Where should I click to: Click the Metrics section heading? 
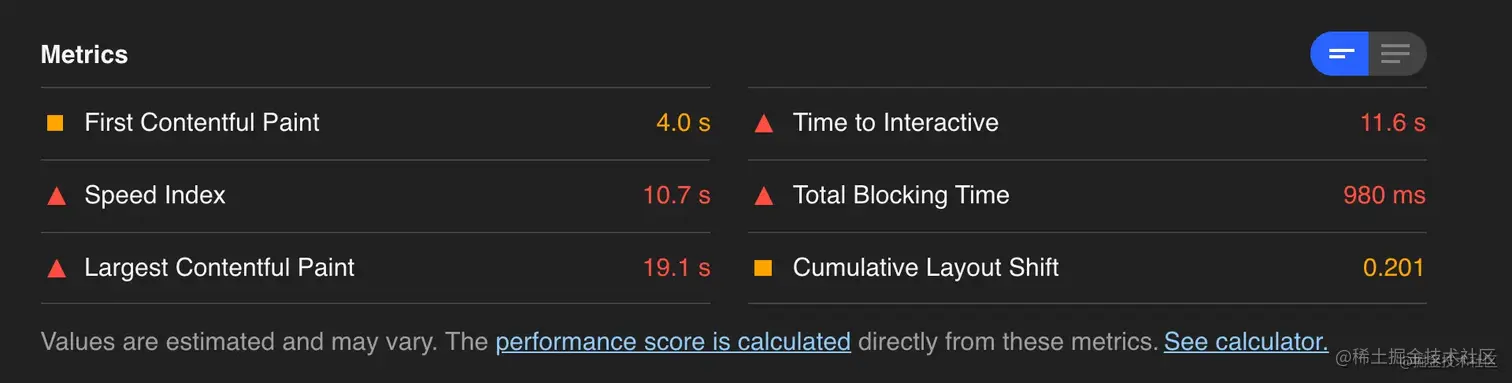coord(84,54)
